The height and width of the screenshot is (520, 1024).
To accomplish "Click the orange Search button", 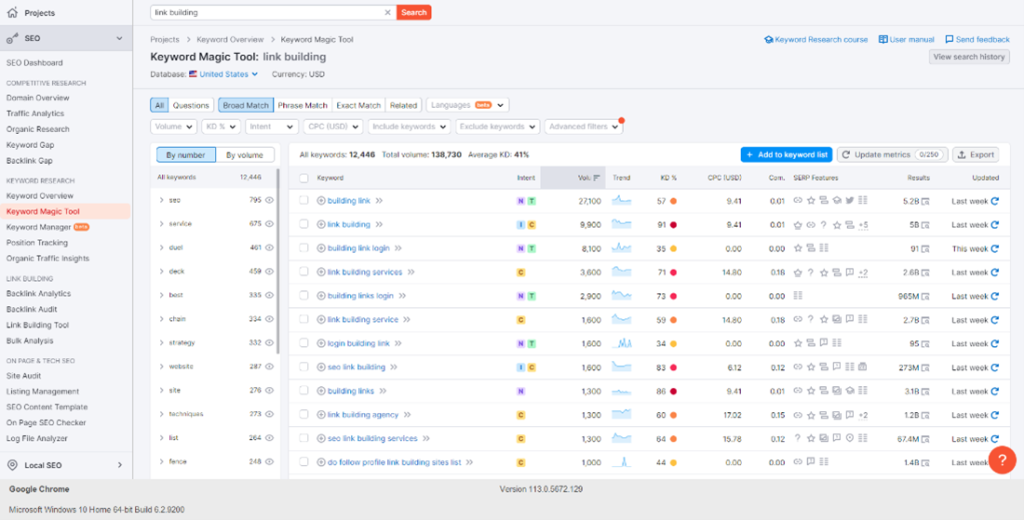I will pos(414,12).
